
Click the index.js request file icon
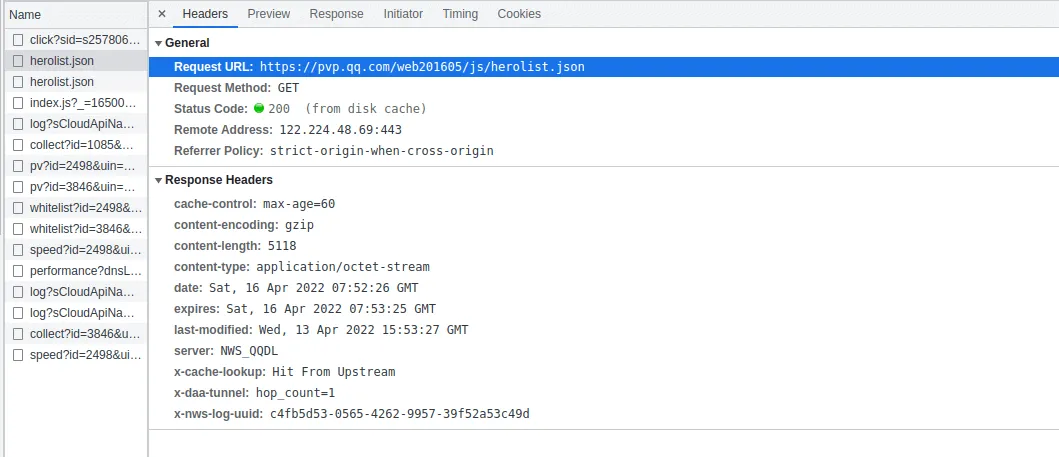pyautogui.click(x=18, y=103)
